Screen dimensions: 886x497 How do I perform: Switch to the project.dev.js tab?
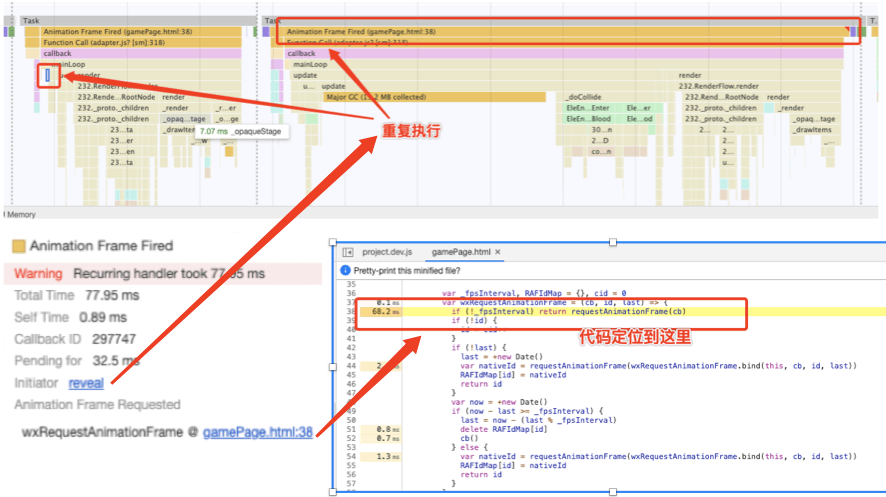tap(387, 252)
